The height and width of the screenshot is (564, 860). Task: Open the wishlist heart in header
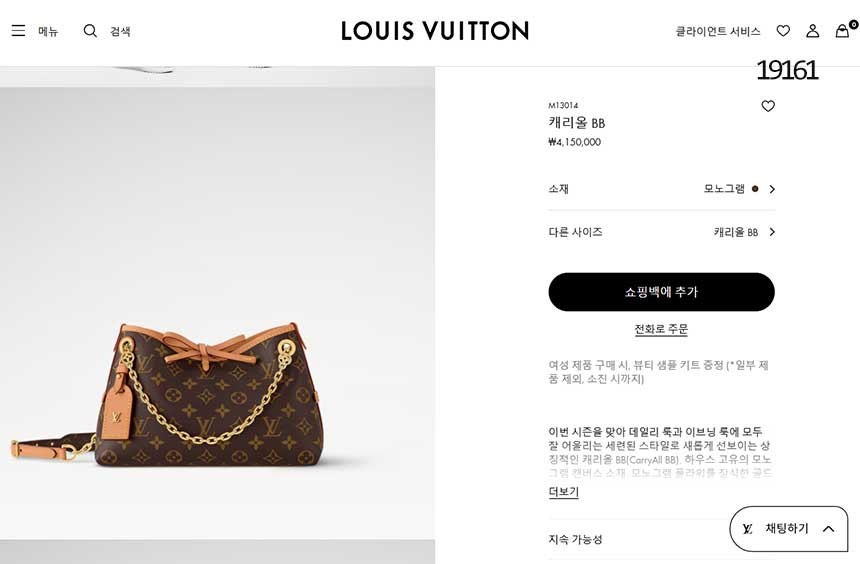click(x=783, y=31)
